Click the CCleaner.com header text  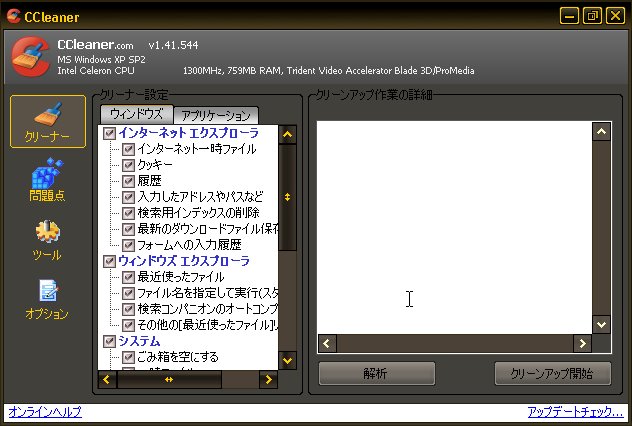(x=95, y=44)
